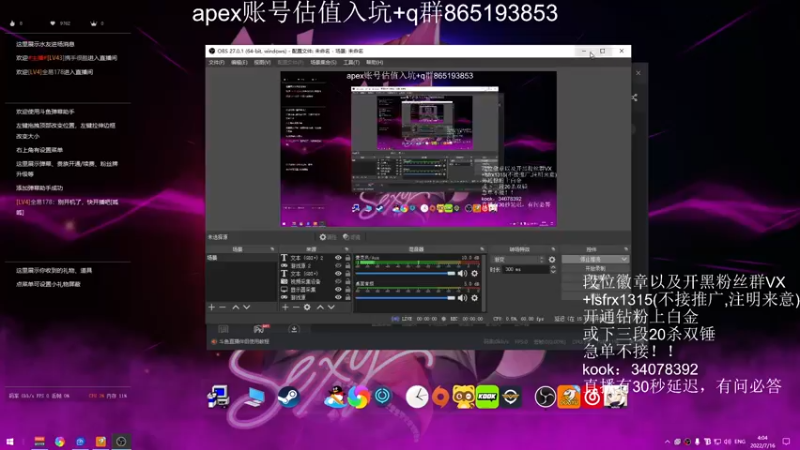Click the 开始录制 button
Viewport: 800px width, 450px height.
pyautogui.click(x=595, y=268)
